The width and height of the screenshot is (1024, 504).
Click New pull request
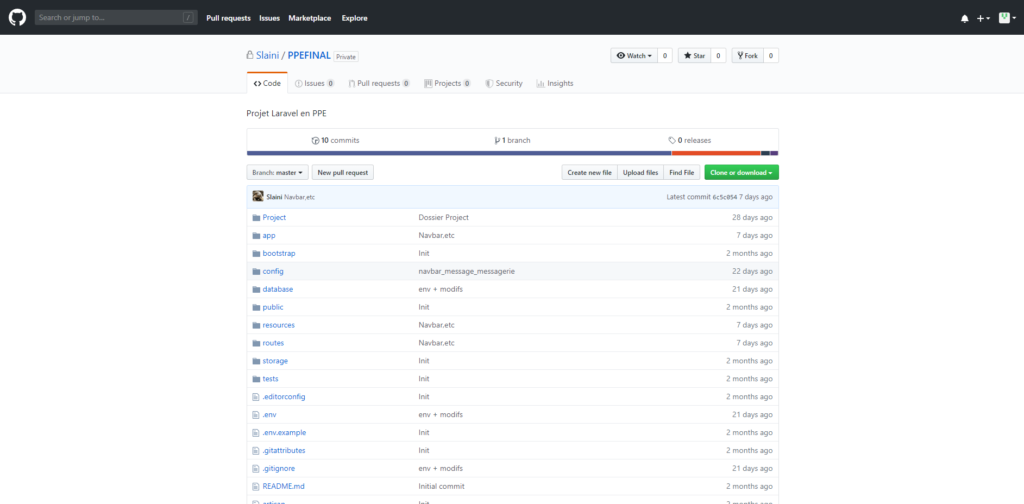pyautogui.click(x=343, y=173)
